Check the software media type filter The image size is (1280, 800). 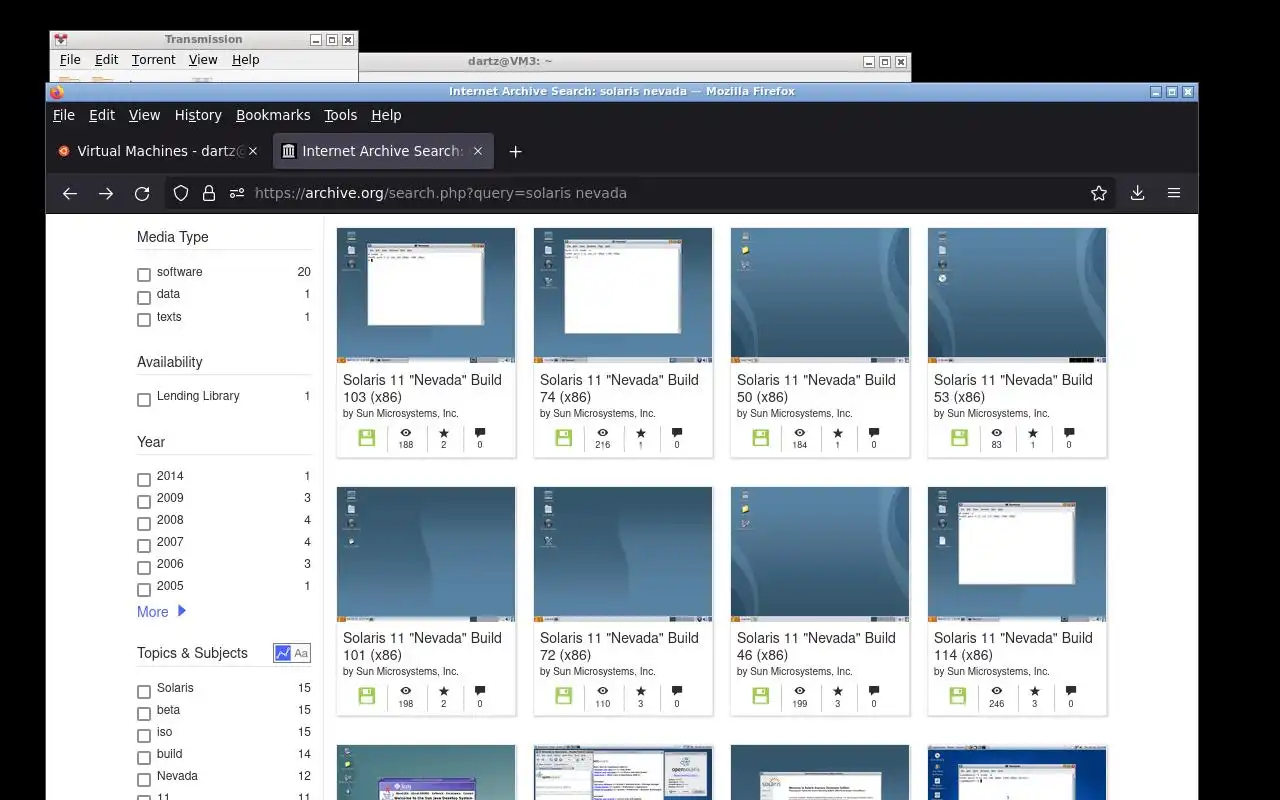pyautogui.click(x=144, y=275)
